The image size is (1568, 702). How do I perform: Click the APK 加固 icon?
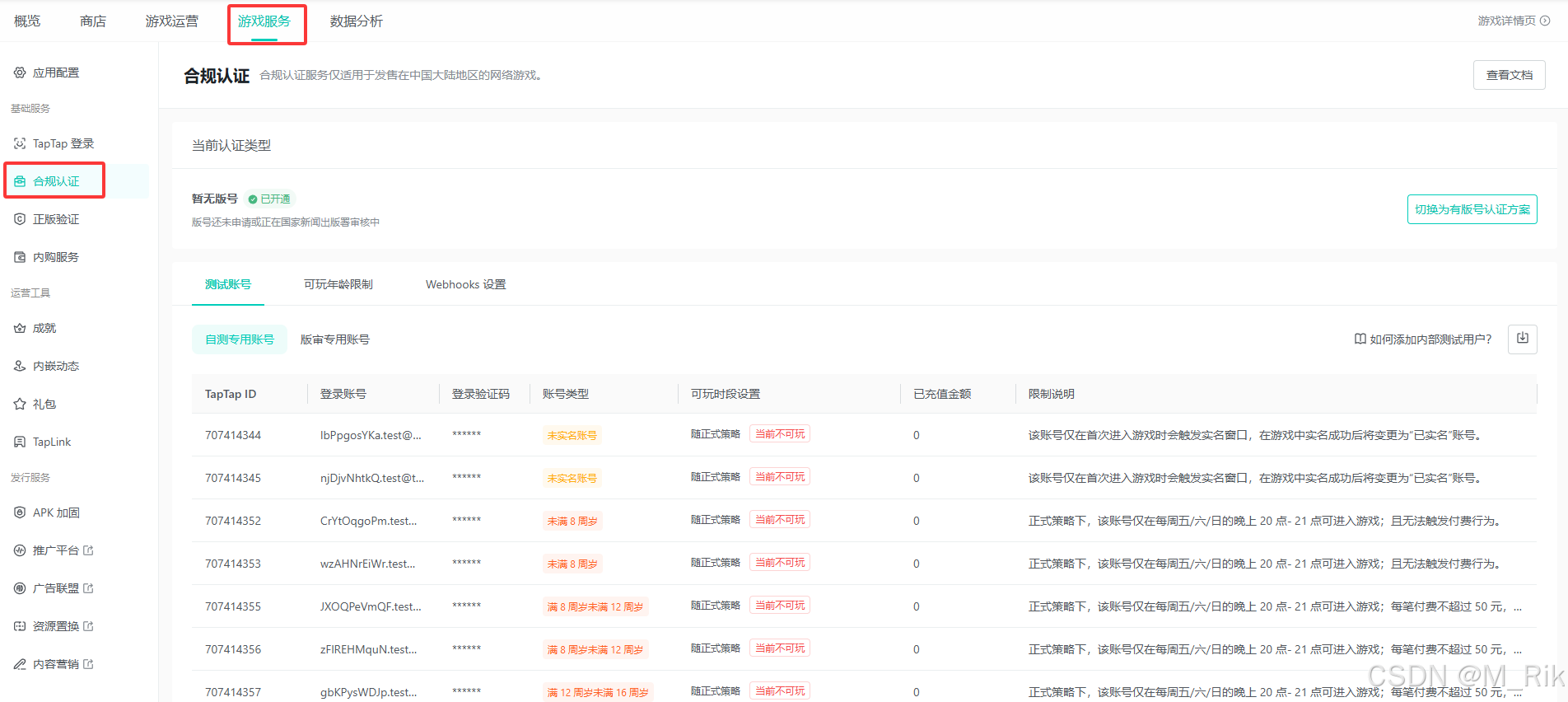(20, 512)
